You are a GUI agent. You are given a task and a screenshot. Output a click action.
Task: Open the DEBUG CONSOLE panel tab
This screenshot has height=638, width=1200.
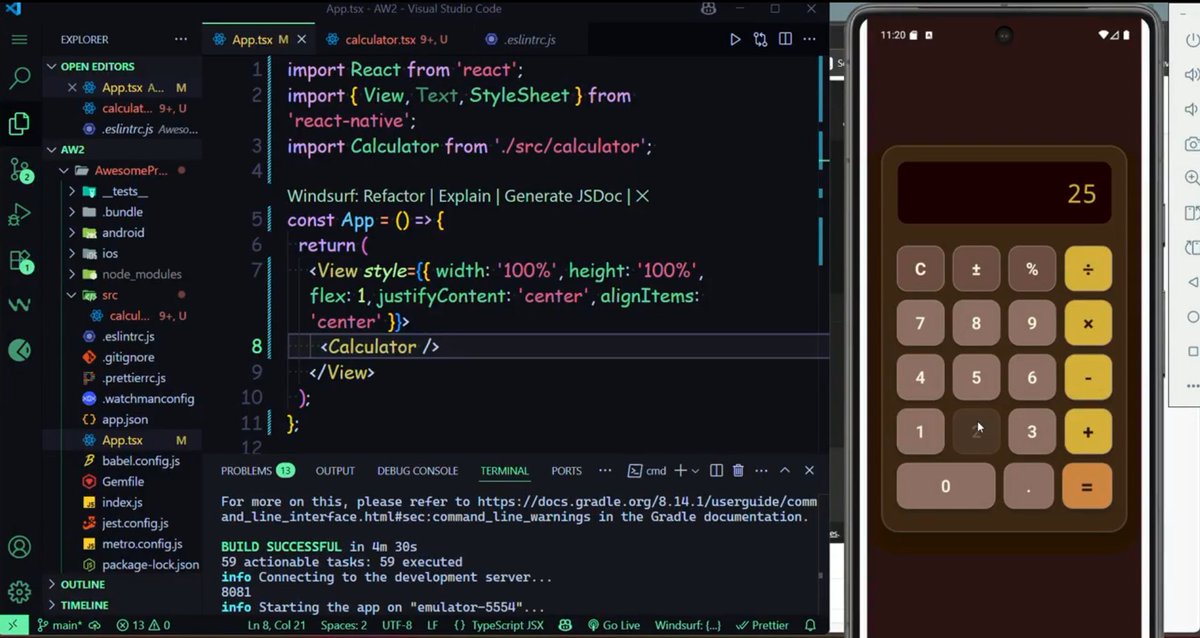[417, 471]
